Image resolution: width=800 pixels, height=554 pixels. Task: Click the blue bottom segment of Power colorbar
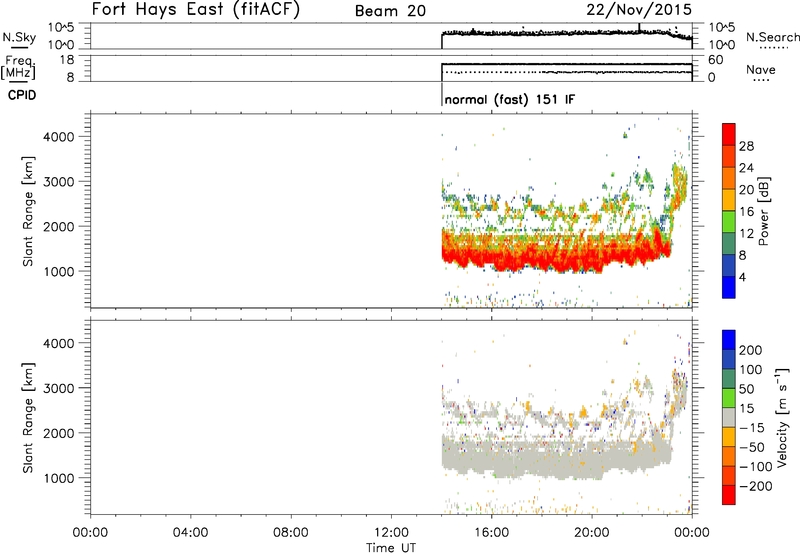(x=729, y=287)
